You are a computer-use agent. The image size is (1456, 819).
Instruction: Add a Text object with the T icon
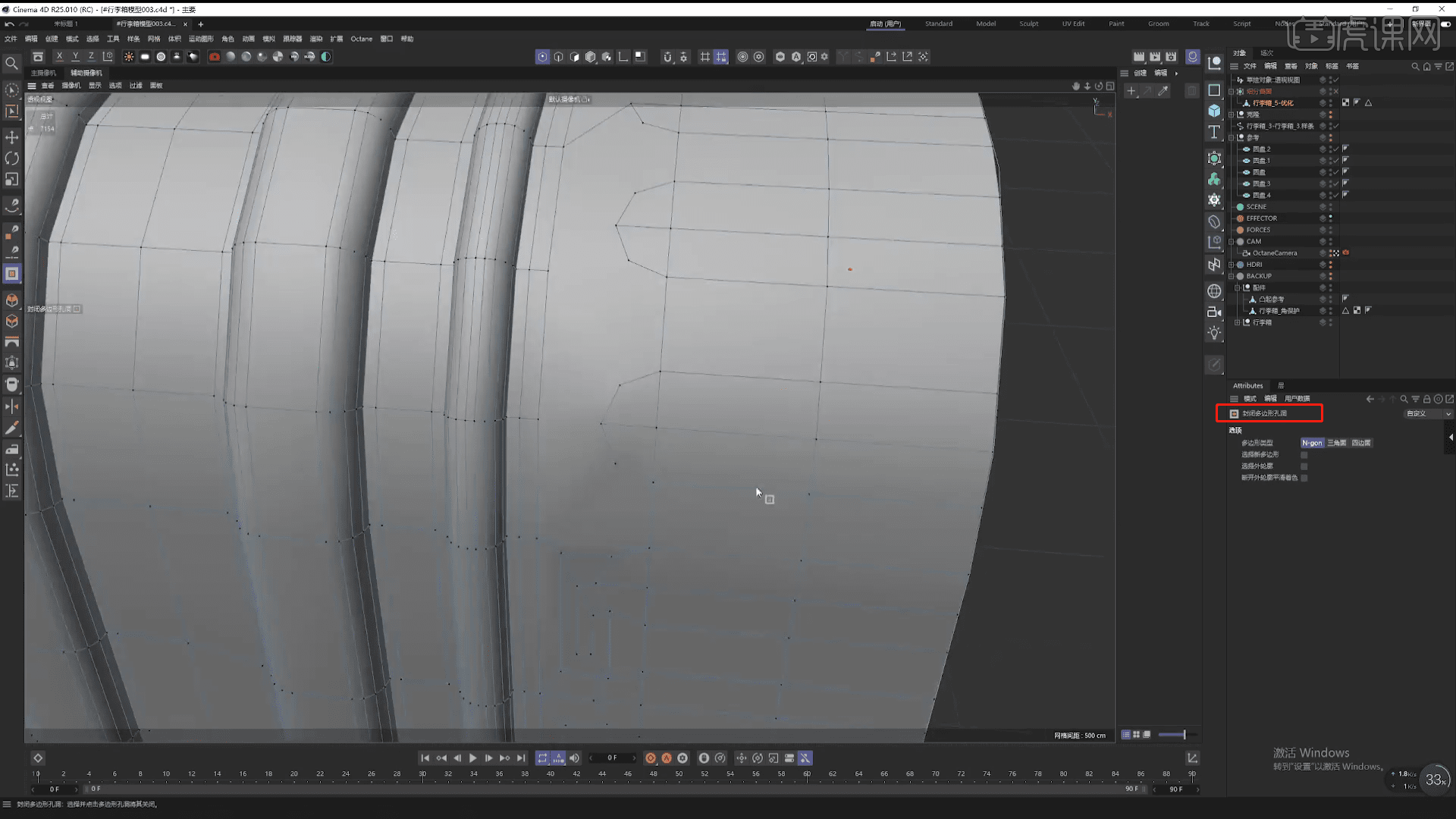pos(1214,132)
